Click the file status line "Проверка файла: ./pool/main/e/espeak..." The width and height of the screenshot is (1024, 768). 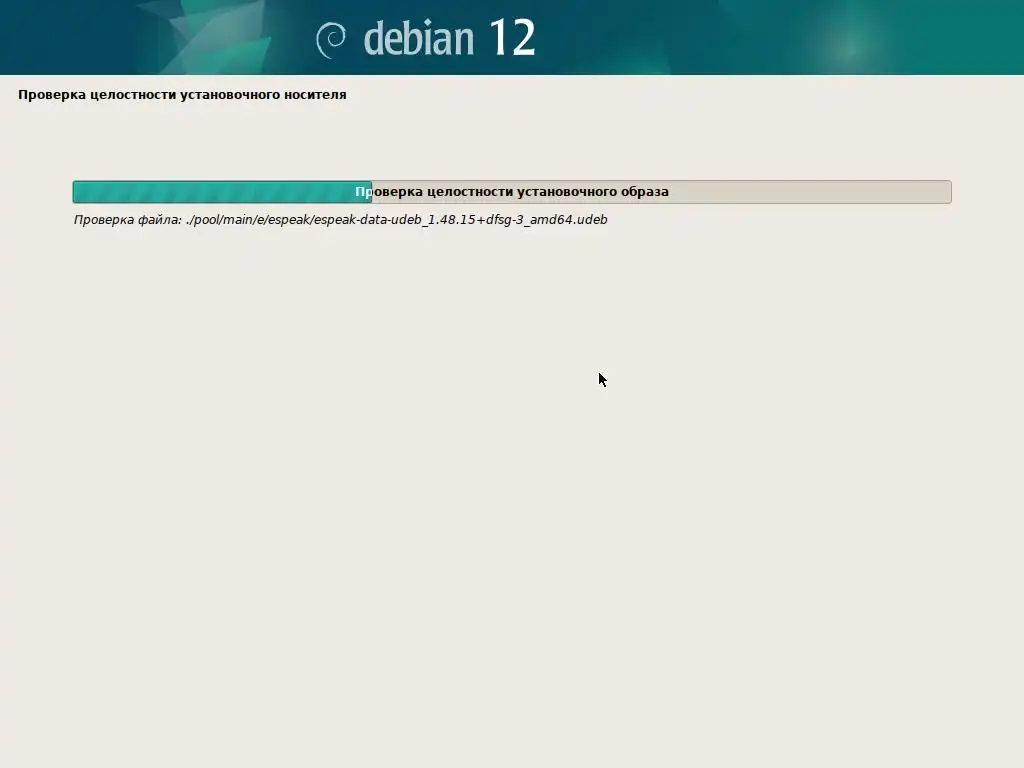[340, 220]
